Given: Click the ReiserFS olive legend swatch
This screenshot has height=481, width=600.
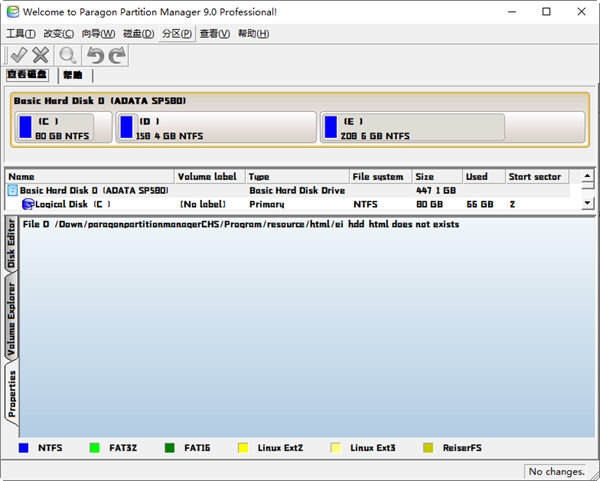Looking at the screenshot, I should (428, 448).
